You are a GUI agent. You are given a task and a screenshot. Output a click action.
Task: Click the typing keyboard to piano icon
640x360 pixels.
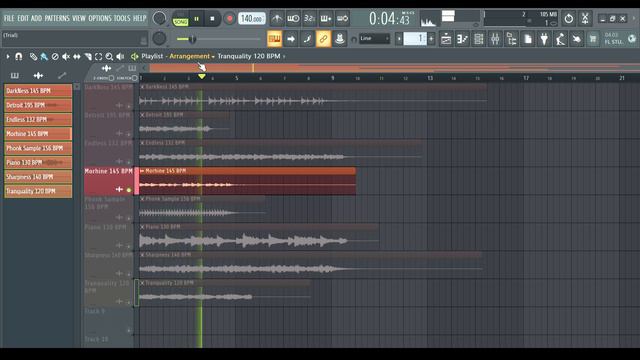click(274, 39)
